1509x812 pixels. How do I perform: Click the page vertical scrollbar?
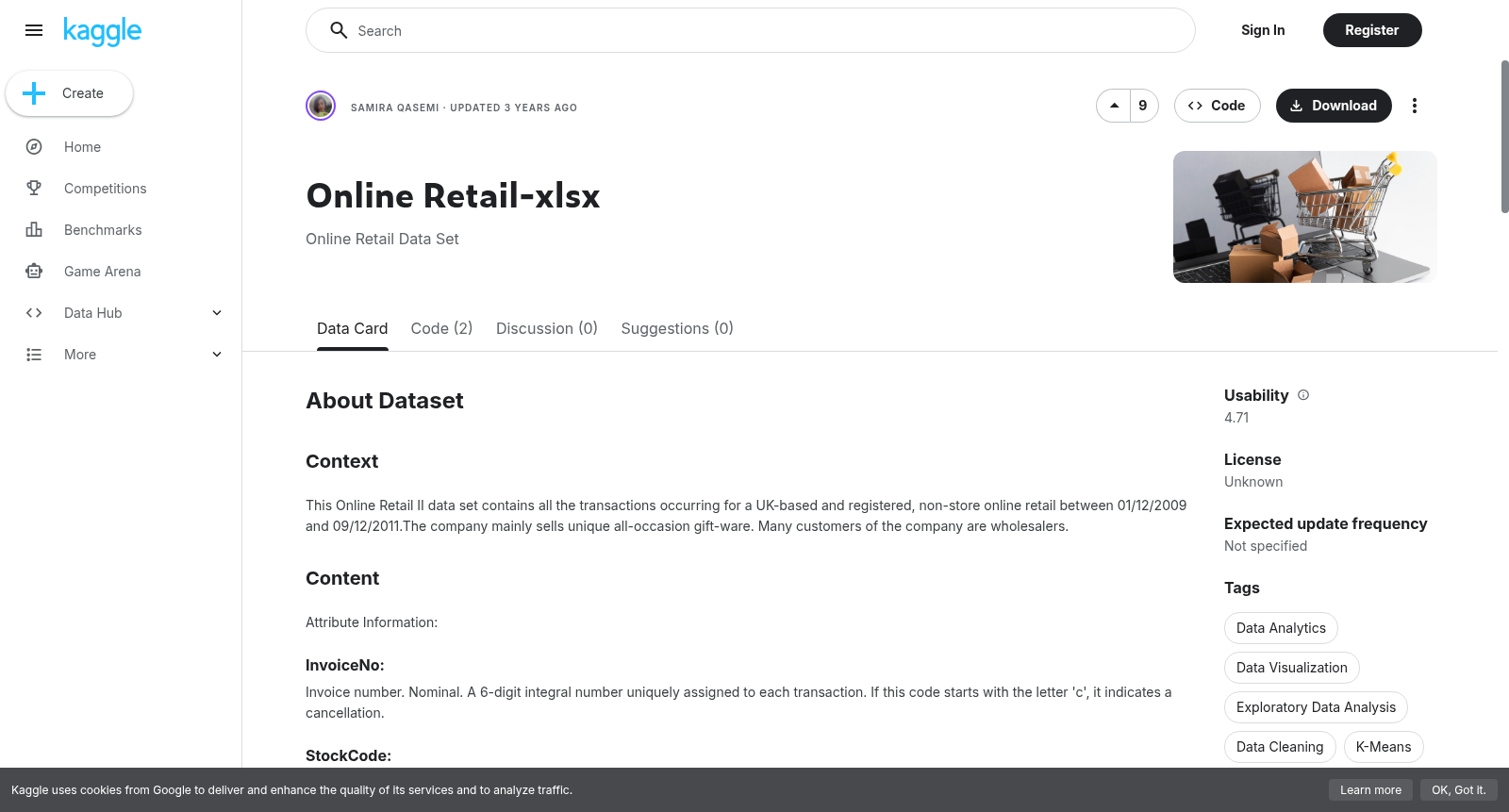point(1504,137)
